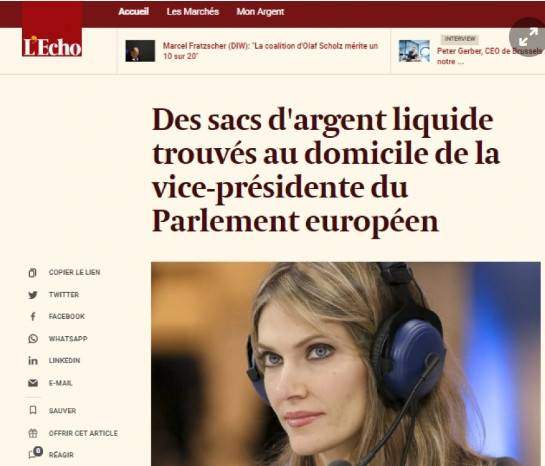Share through the WhatsApp icon
This screenshot has height=466, width=545.
(x=33, y=338)
